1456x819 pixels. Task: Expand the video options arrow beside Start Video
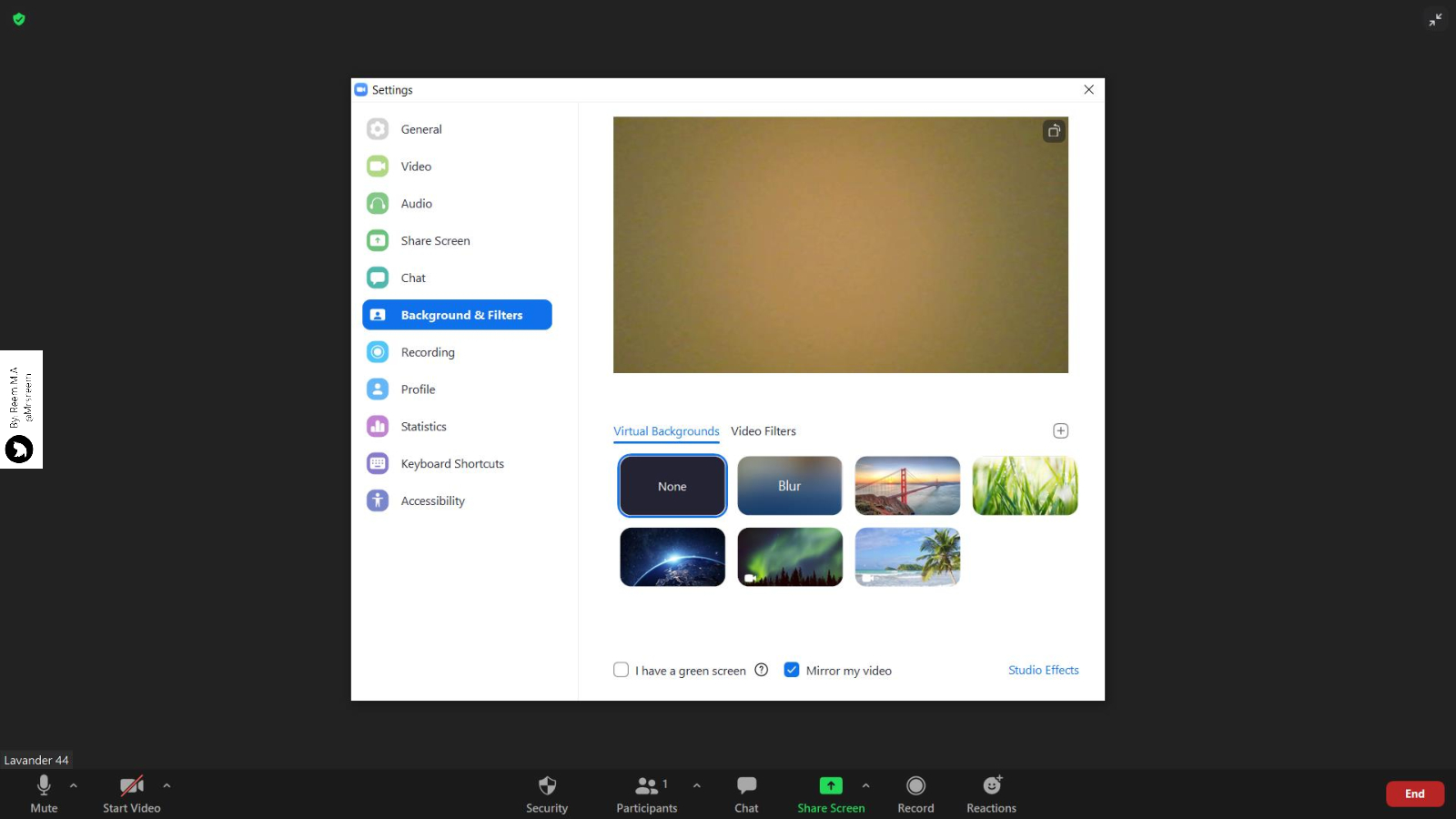tap(167, 785)
